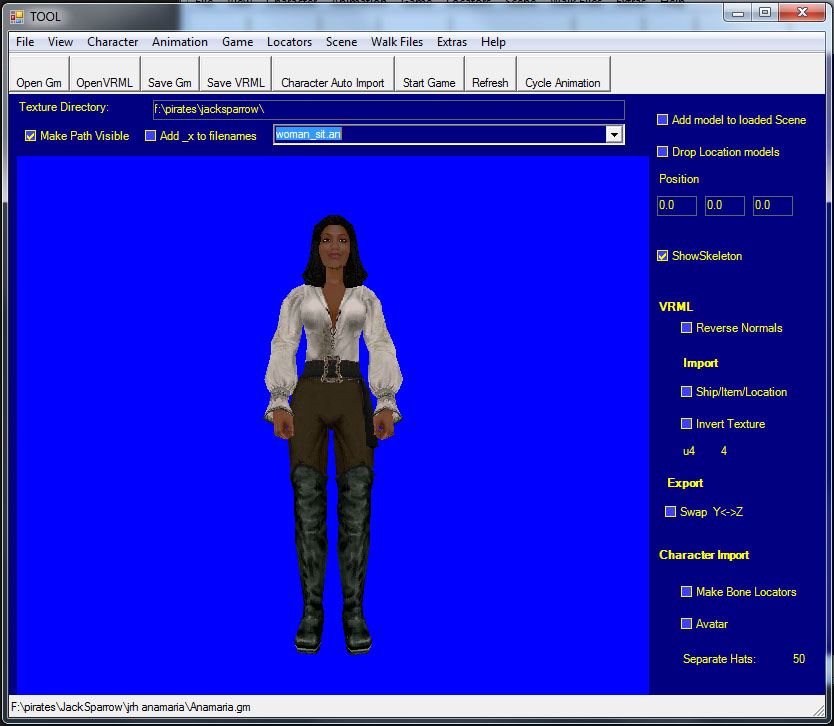The width and height of the screenshot is (834, 726).
Task: Click the Anamaria character model in viewport
Action: (333, 433)
